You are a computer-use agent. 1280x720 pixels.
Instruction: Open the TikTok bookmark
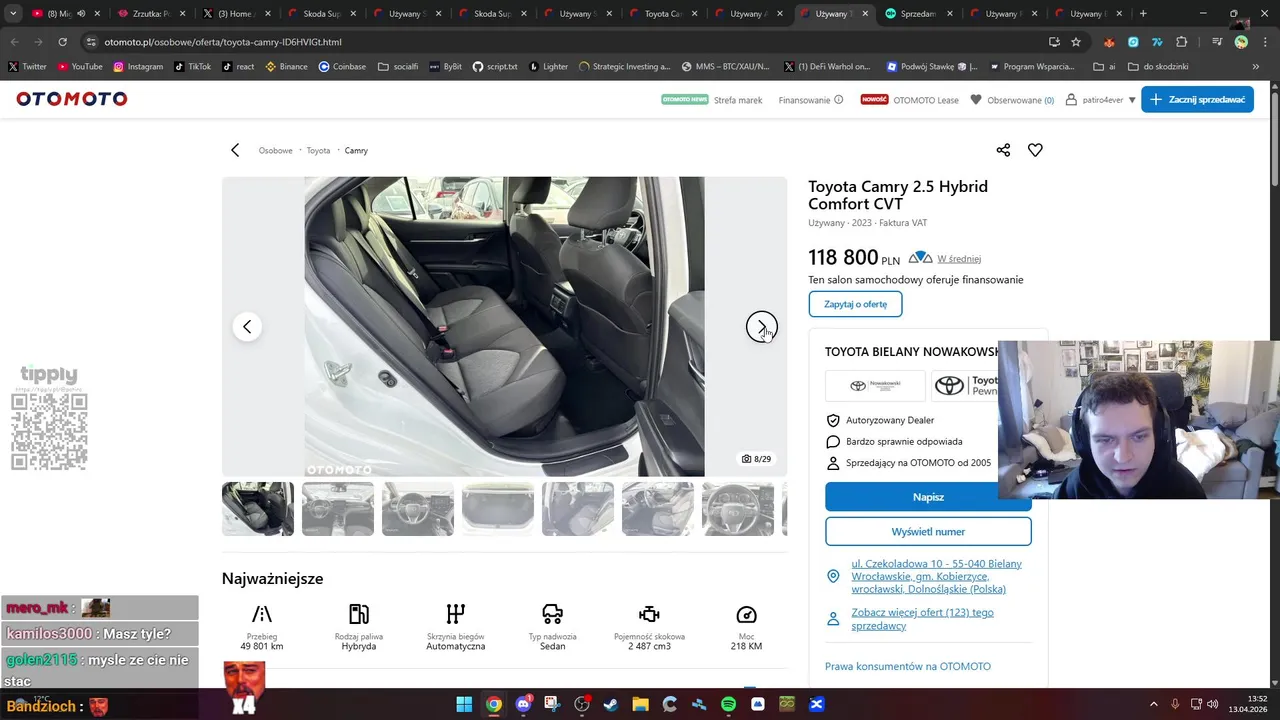(193, 67)
